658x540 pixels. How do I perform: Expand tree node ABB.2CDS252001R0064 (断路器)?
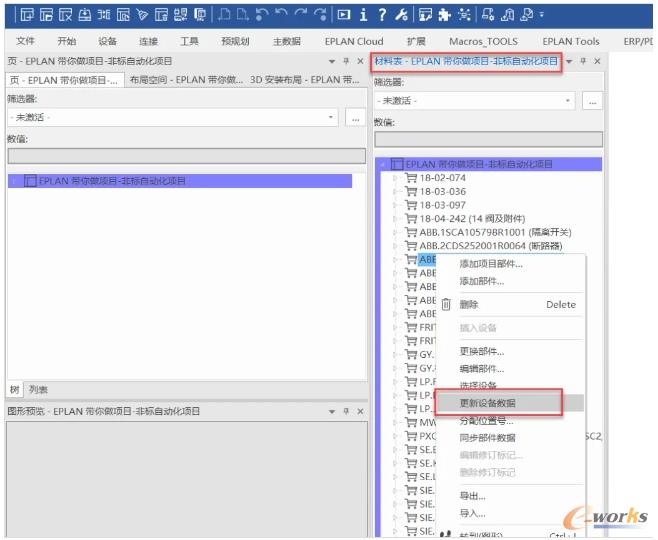point(395,246)
